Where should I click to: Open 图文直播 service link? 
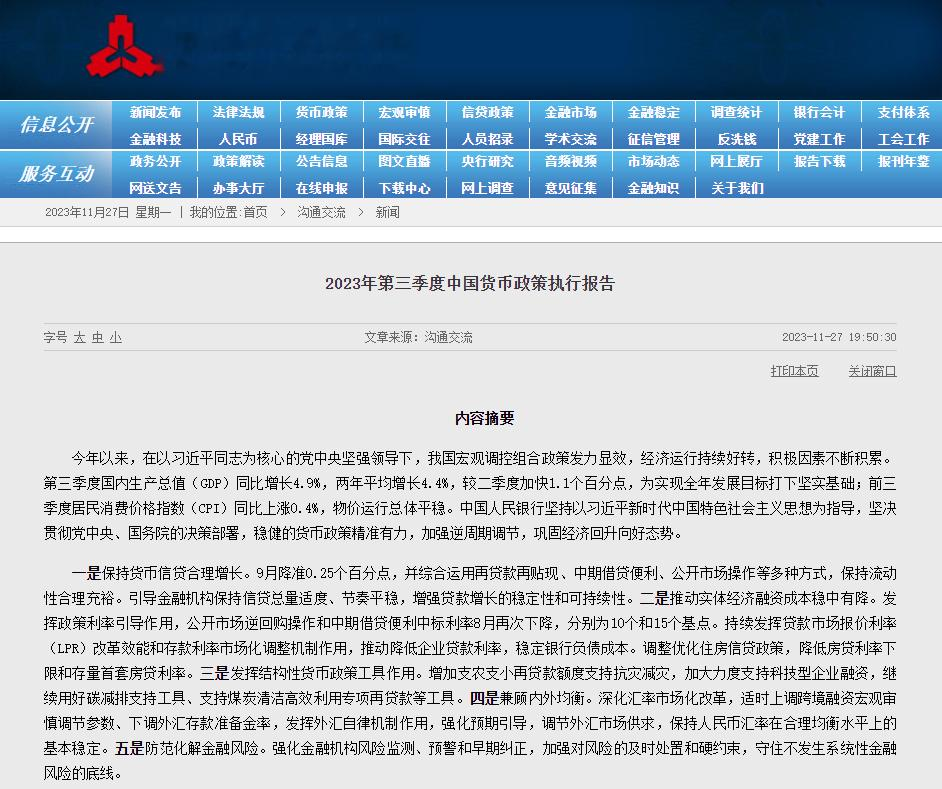coord(404,161)
